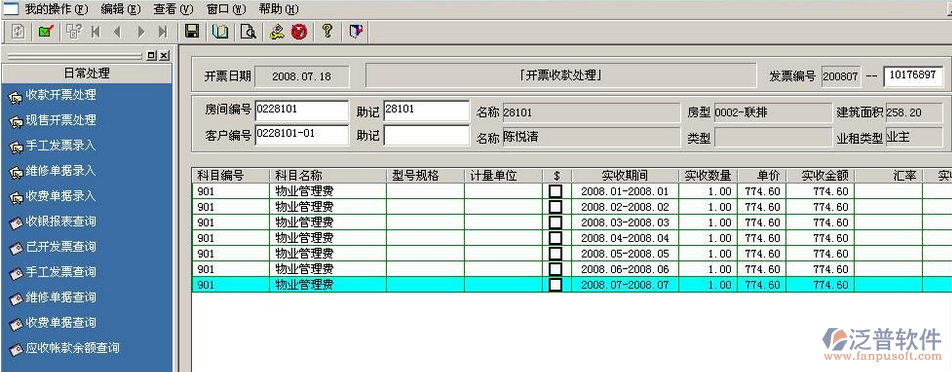Click the exit door icon in toolbar
The width and height of the screenshot is (952, 372).
tap(356, 32)
